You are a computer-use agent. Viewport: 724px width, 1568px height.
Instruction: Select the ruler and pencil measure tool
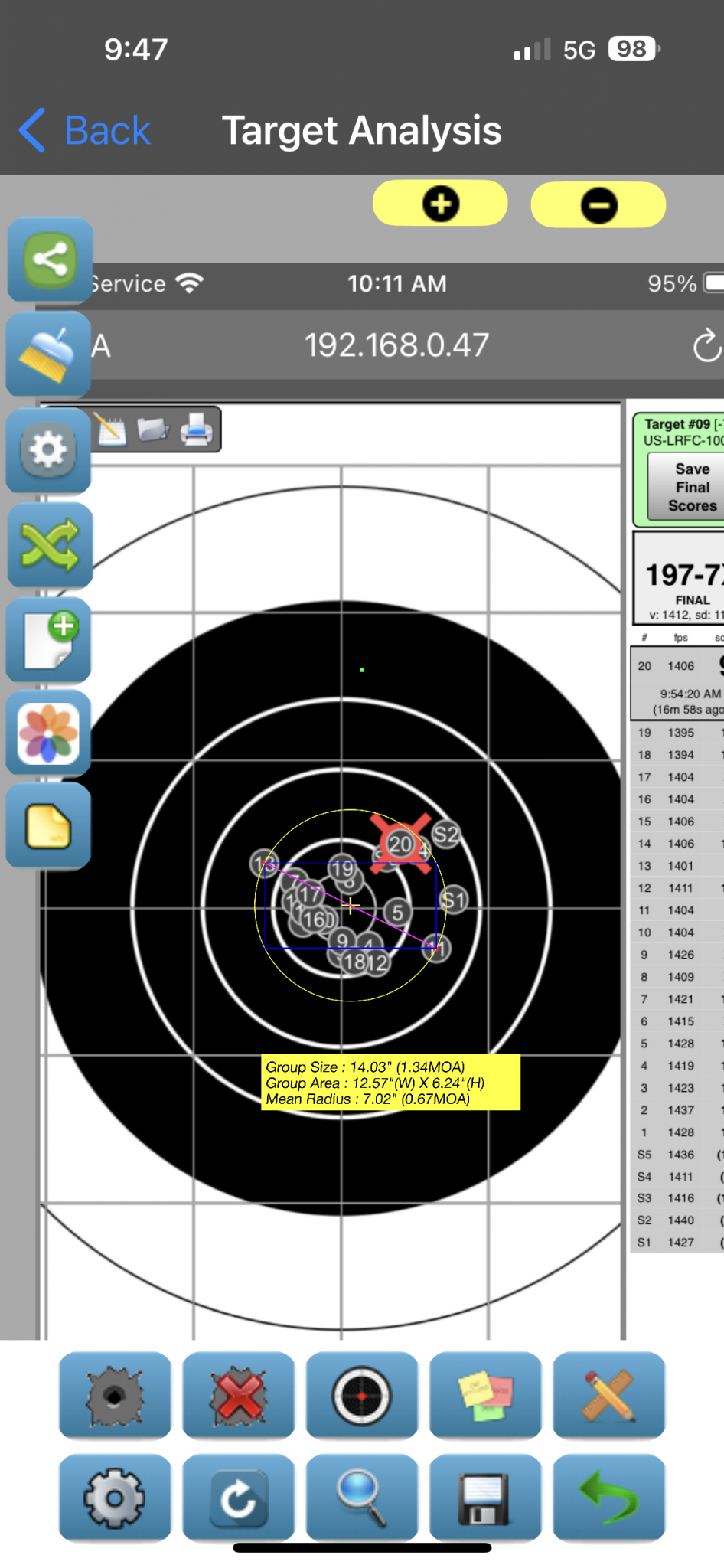(x=608, y=1395)
